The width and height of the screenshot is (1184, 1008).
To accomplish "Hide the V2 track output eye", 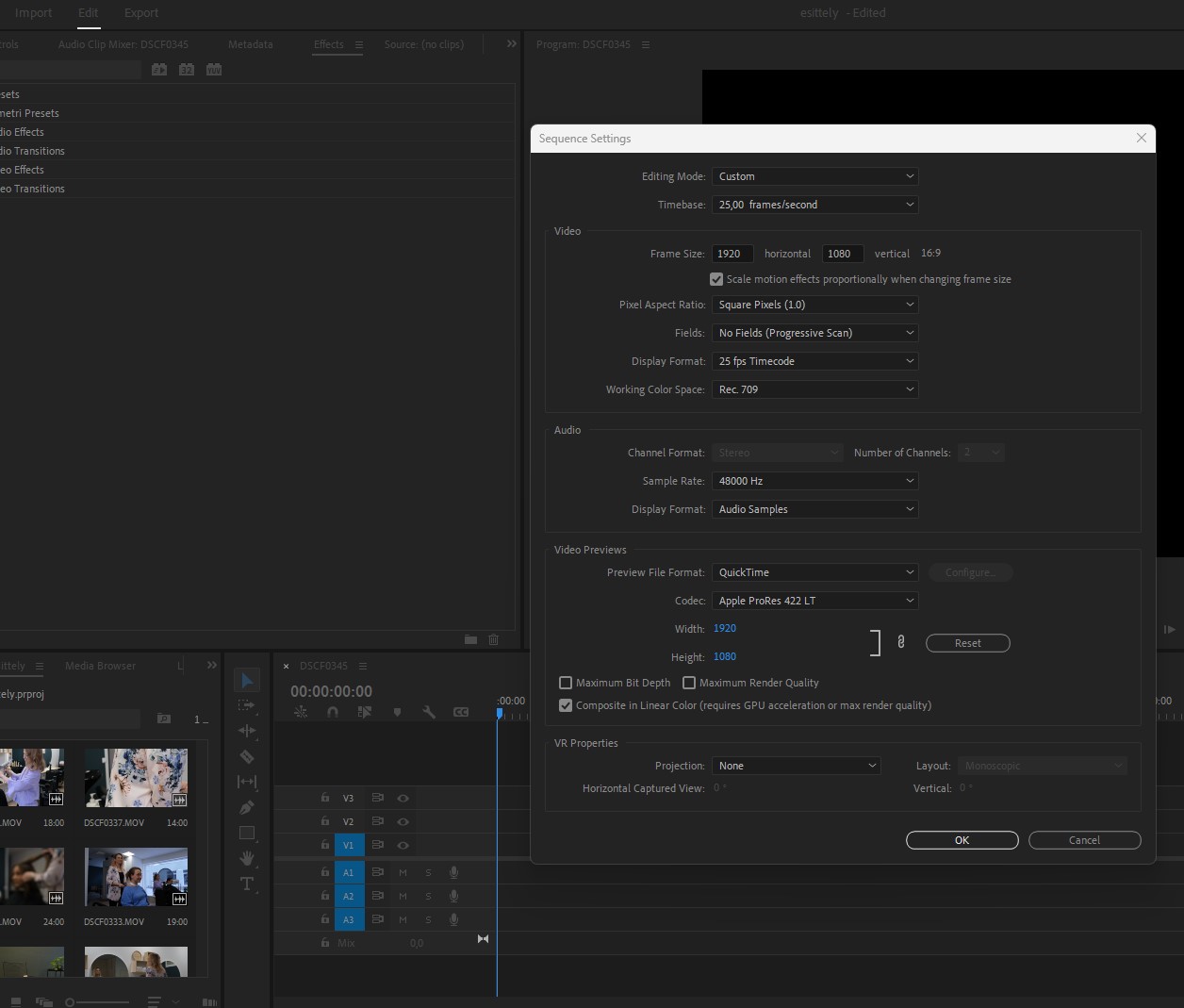I will (x=403, y=821).
